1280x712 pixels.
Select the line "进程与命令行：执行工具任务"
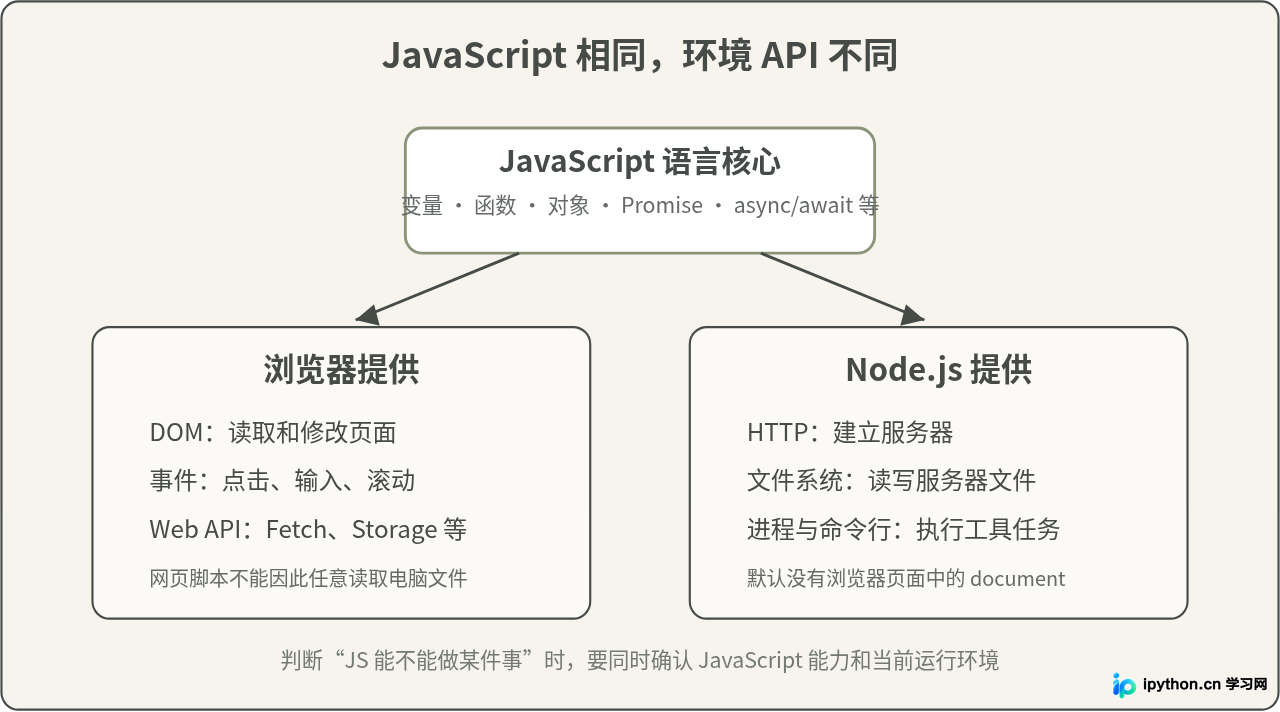coord(903,529)
